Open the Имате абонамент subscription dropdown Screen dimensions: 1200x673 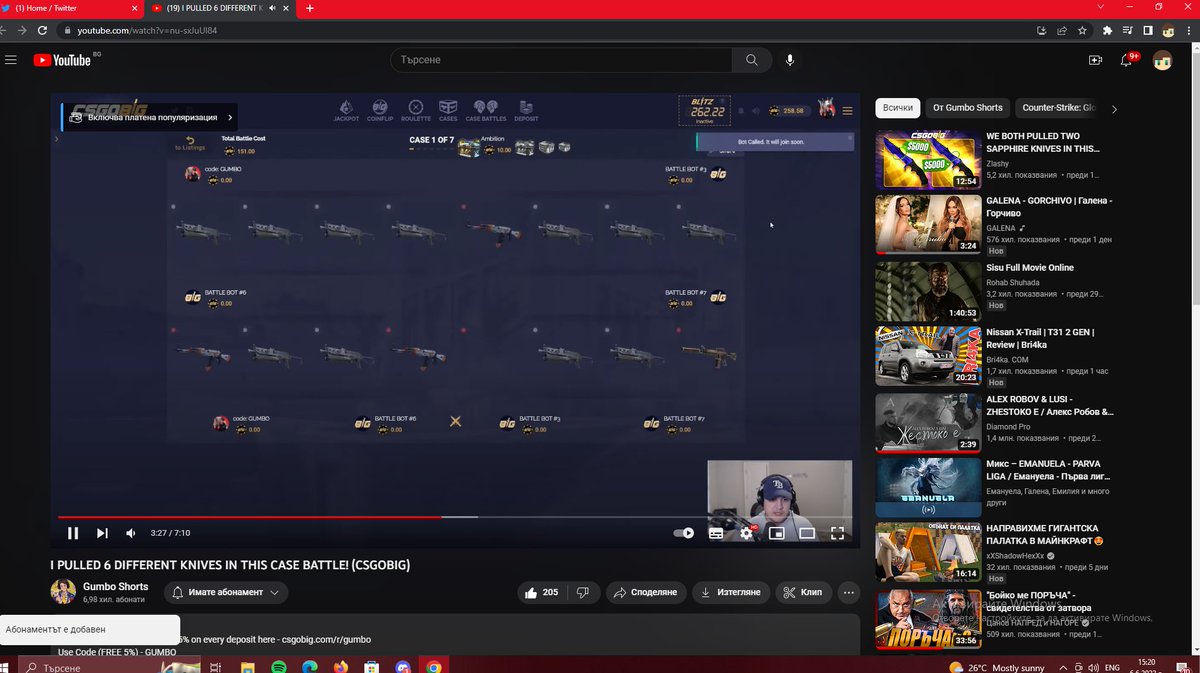tap(226, 592)
